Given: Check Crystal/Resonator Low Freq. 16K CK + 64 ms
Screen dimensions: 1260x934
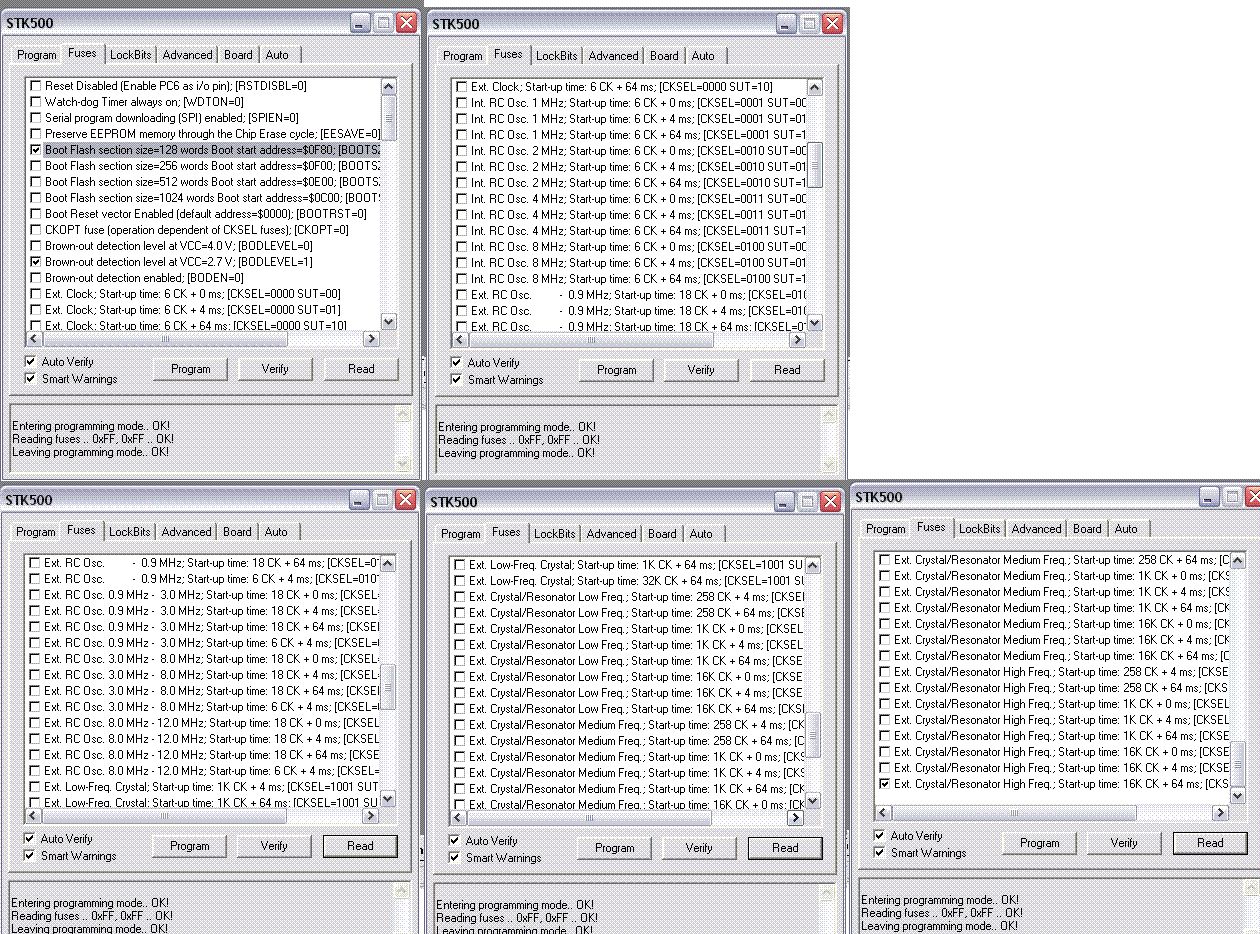Looking at the screenshot, I should point(460,709).
